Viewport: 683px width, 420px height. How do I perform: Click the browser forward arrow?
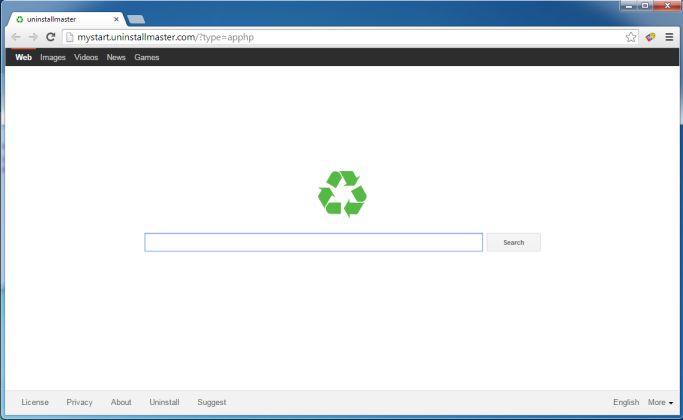(x=33, y=37)
